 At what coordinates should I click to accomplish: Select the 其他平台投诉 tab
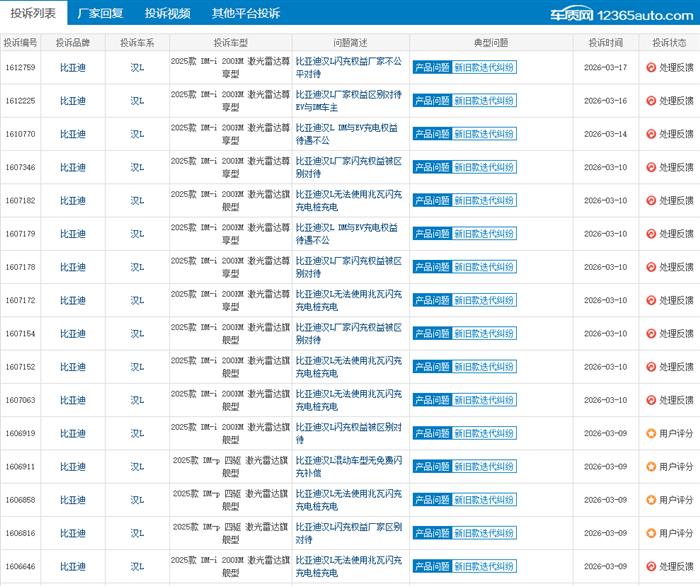(x=246, y=14)
